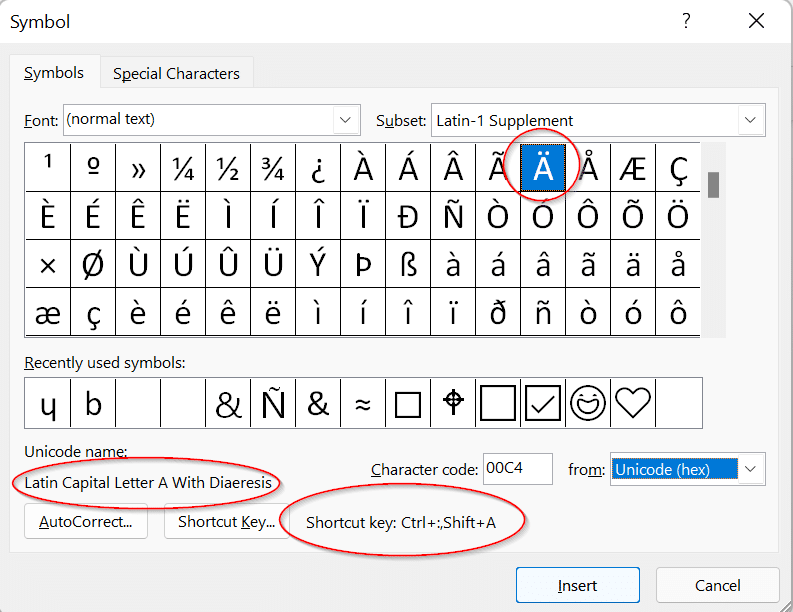
Task: Click the Character code input field
Action: (517, 468)
